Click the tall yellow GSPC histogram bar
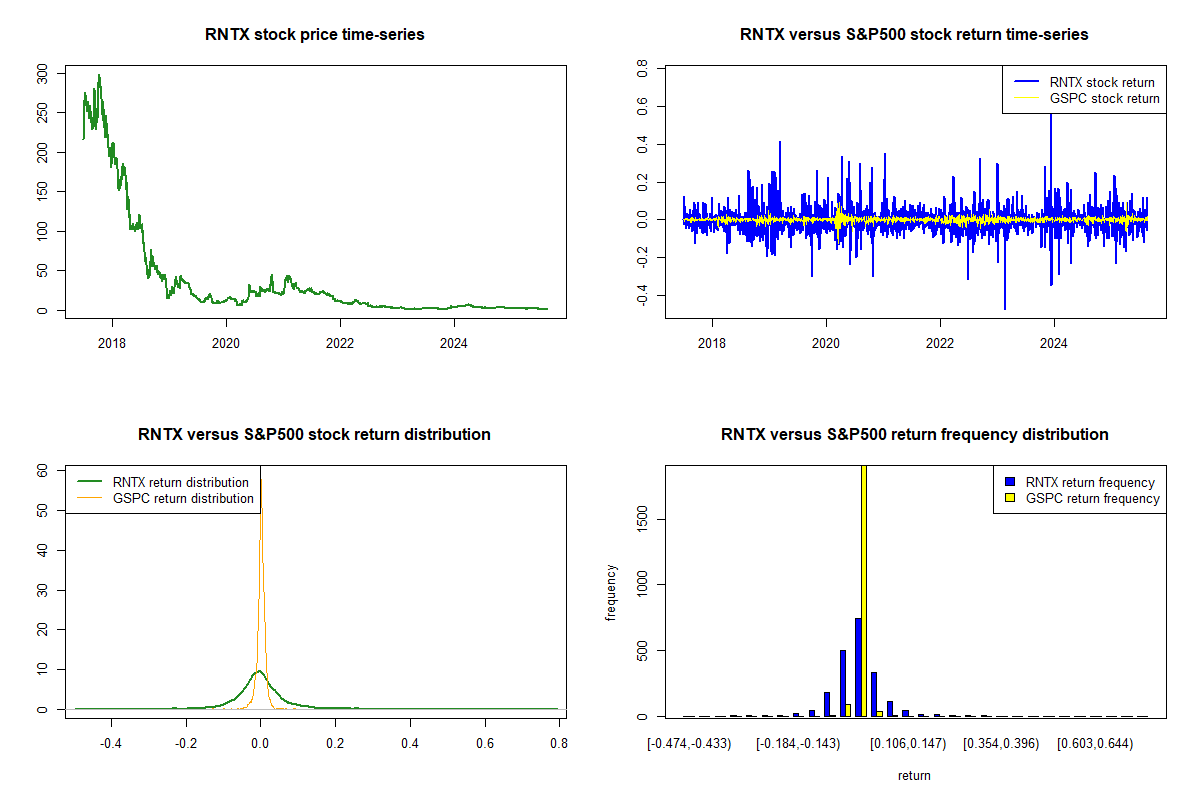This screenshot has height=800, width=1200. (863, 590)
